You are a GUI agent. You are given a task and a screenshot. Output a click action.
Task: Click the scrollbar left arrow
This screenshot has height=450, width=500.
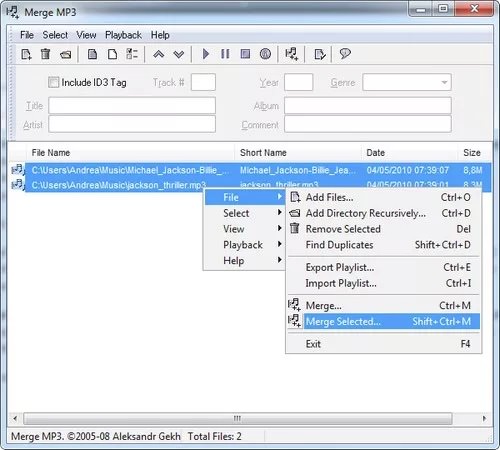[15, 418]
